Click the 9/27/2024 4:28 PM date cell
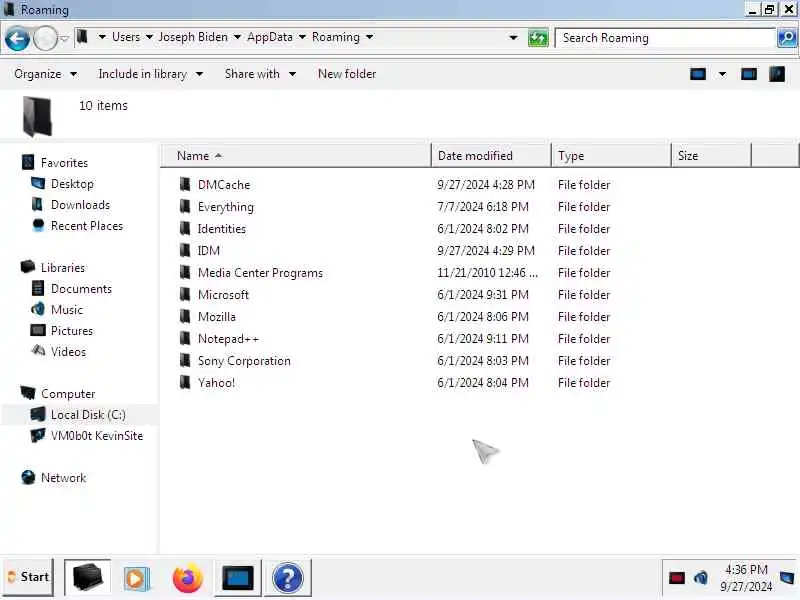Screen dimensions: 800x600 click(486, 184)
